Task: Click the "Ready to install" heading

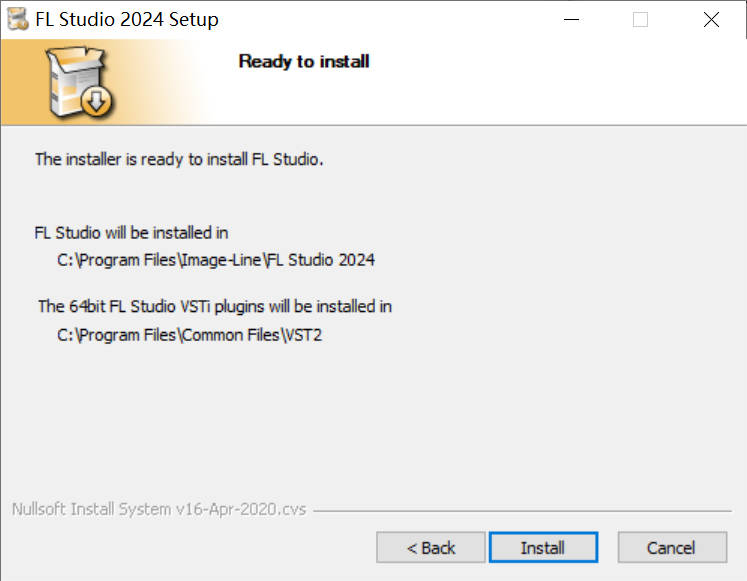Action: (304, 61)
